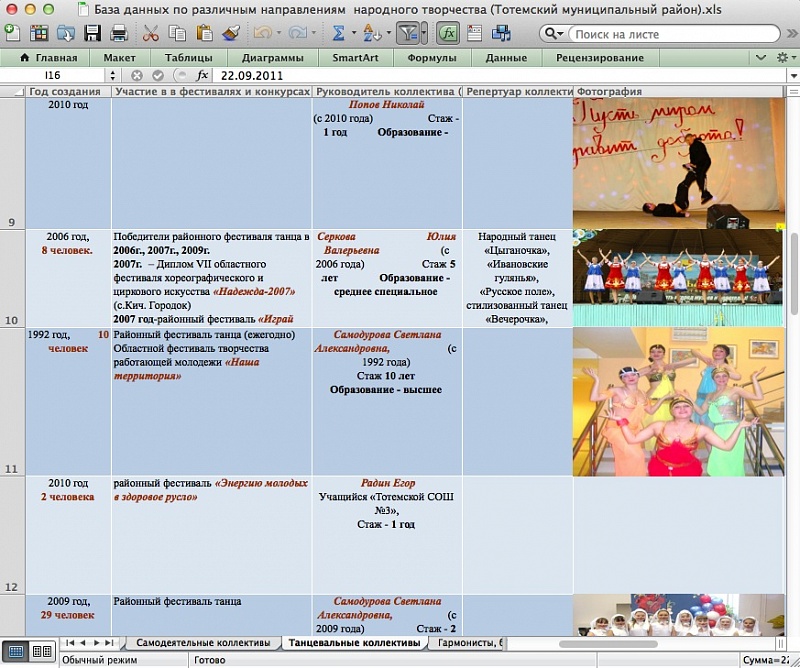Open the Name Box dropdown stepper
Image resolution: width=800 pixels, height=668 pixels.
coord(113,76)
